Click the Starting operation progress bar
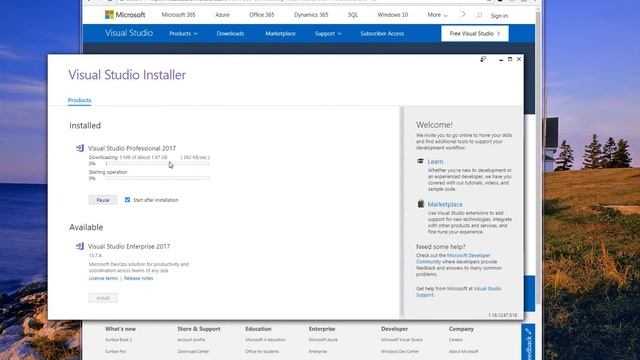This screenshot has width=640, height=360. point(157,178)
